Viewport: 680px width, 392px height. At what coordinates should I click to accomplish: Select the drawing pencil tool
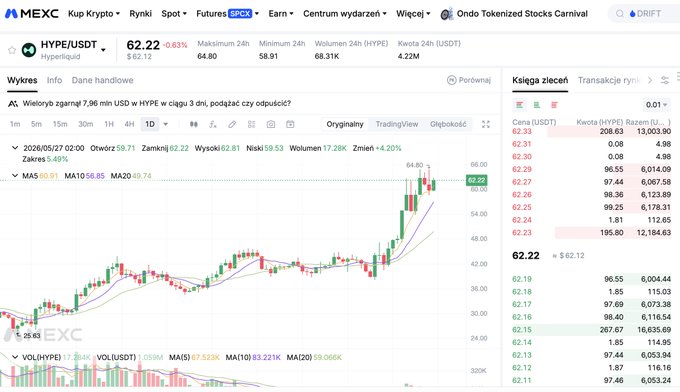[x=232, y=124]
